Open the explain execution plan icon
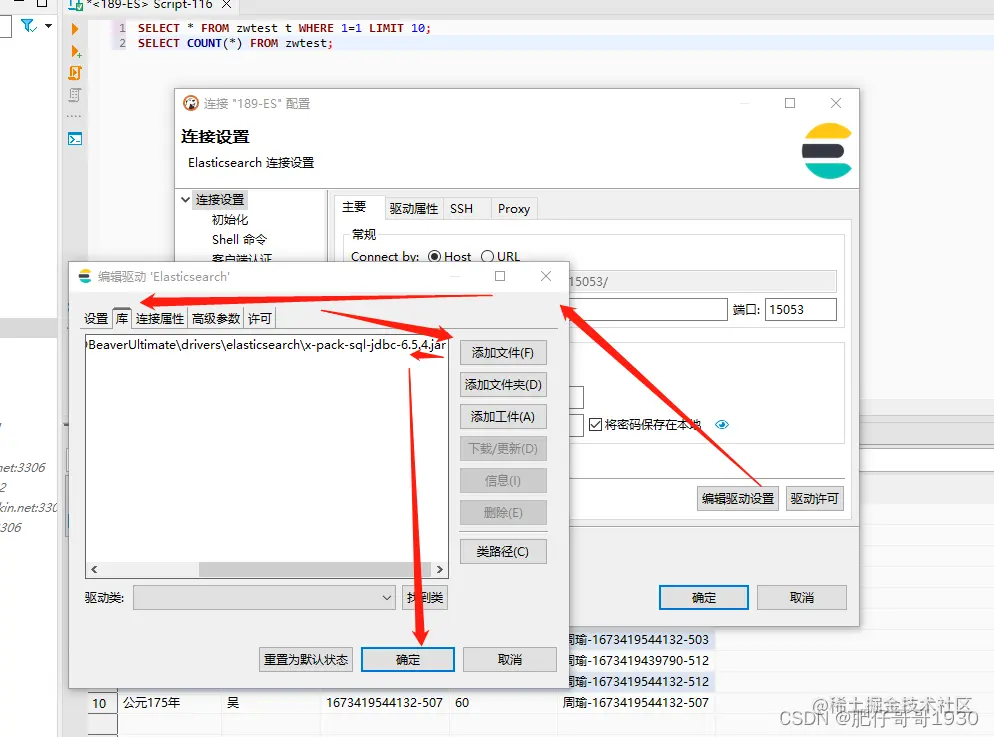The image size is (994, 737). pyautogui.click(x=75, y=95)
